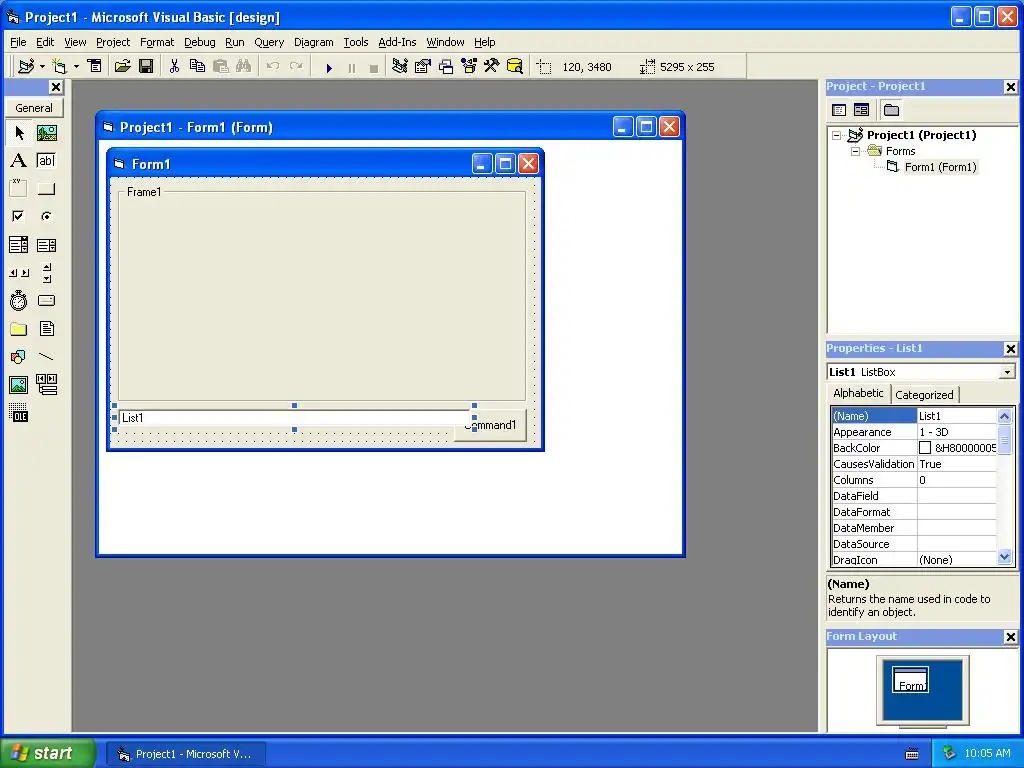This screenshot has height=768, width=1024.
Task: Open the Object Browser toolbar icon
Action: pyautogui.click(x=469, y=67)
